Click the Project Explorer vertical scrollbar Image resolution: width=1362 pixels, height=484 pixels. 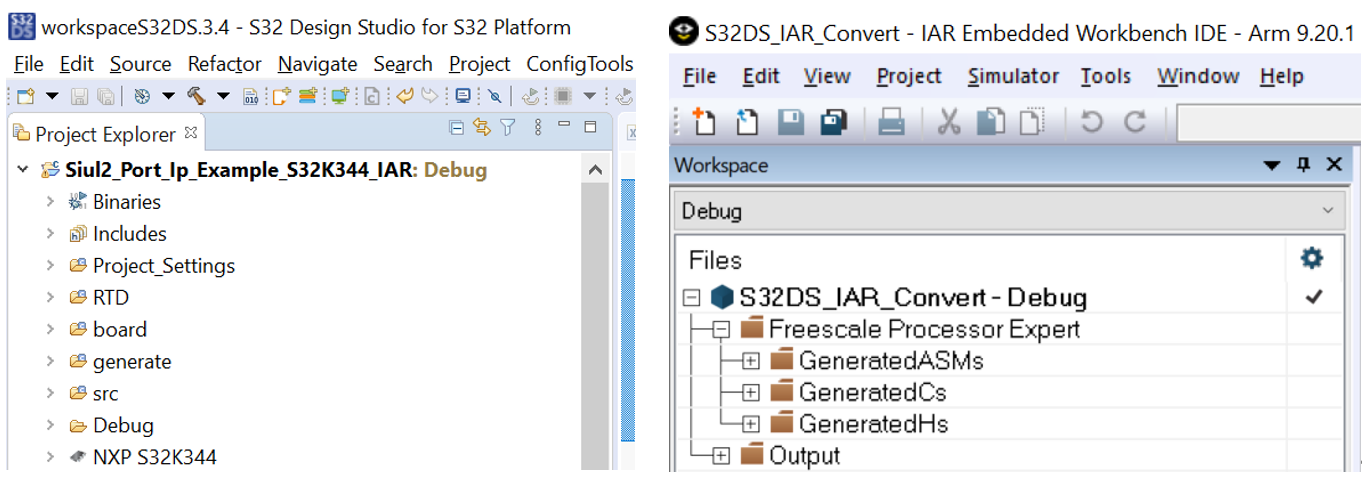pos(594,320)
